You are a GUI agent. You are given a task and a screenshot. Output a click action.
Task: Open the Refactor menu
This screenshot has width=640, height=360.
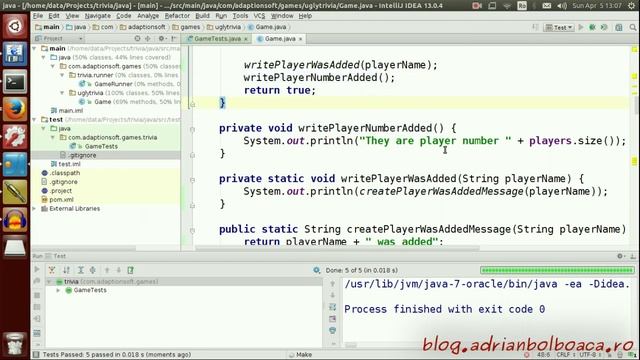coord(177,16)
